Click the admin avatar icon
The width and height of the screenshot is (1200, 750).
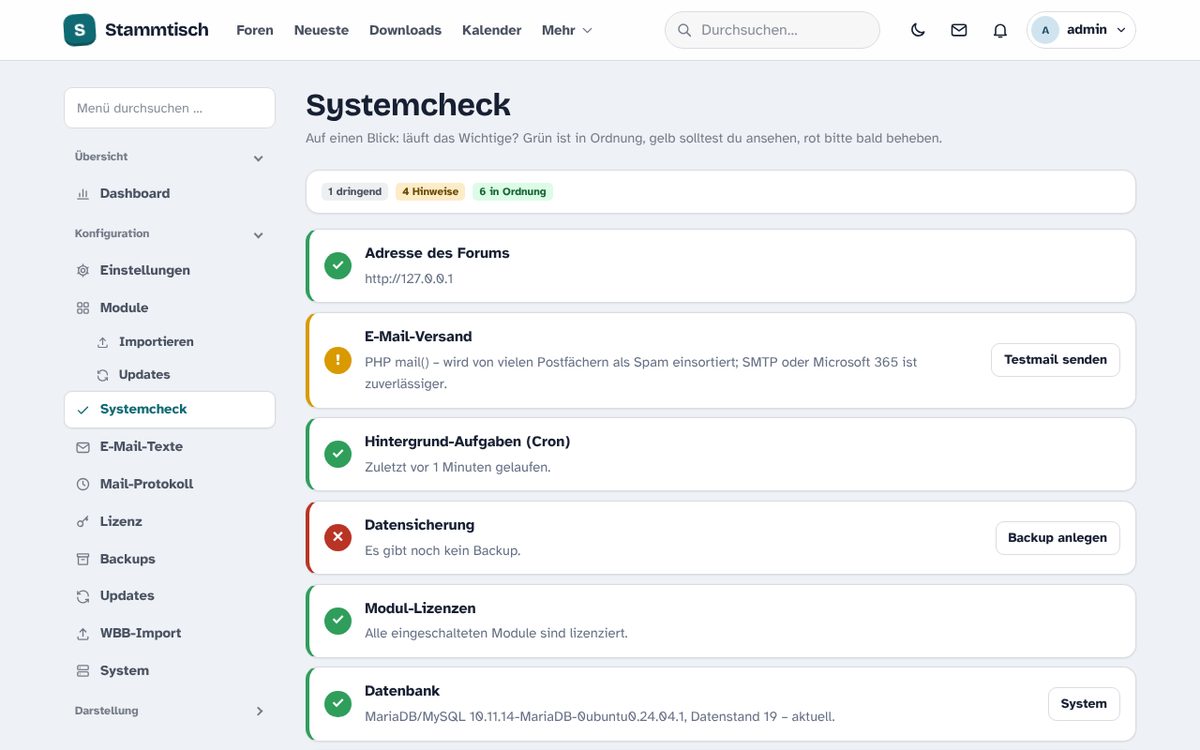point(1045,30)
